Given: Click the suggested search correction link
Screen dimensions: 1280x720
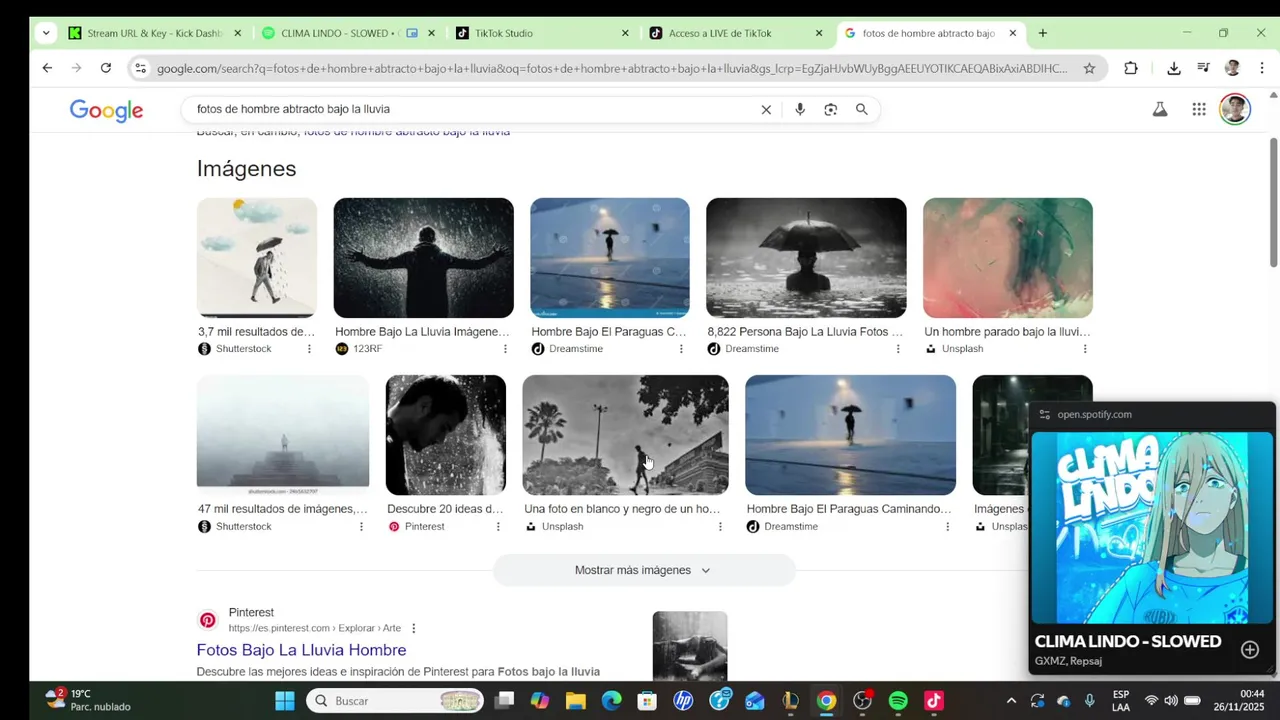Looking at the screenshot, I should pos(407,132).
